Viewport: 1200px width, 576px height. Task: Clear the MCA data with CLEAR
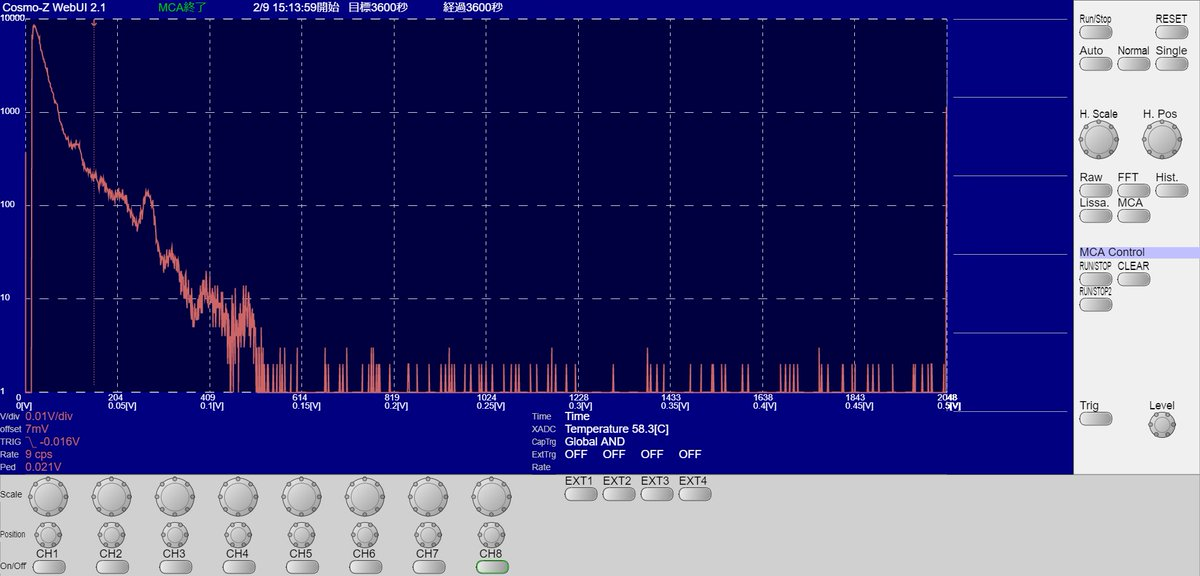[1133, 280]
